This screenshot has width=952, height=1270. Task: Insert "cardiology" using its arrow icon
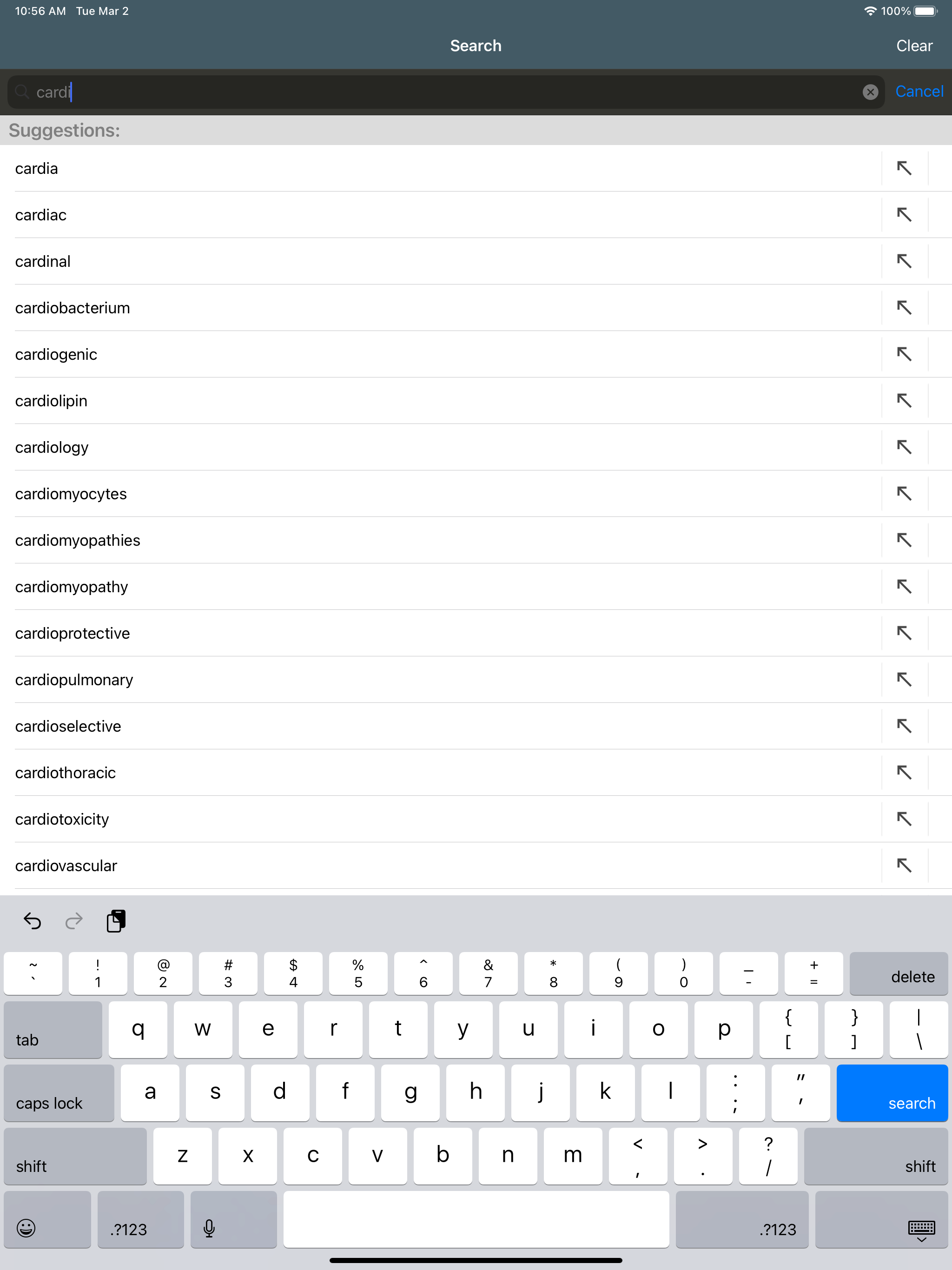click(905, 447)
